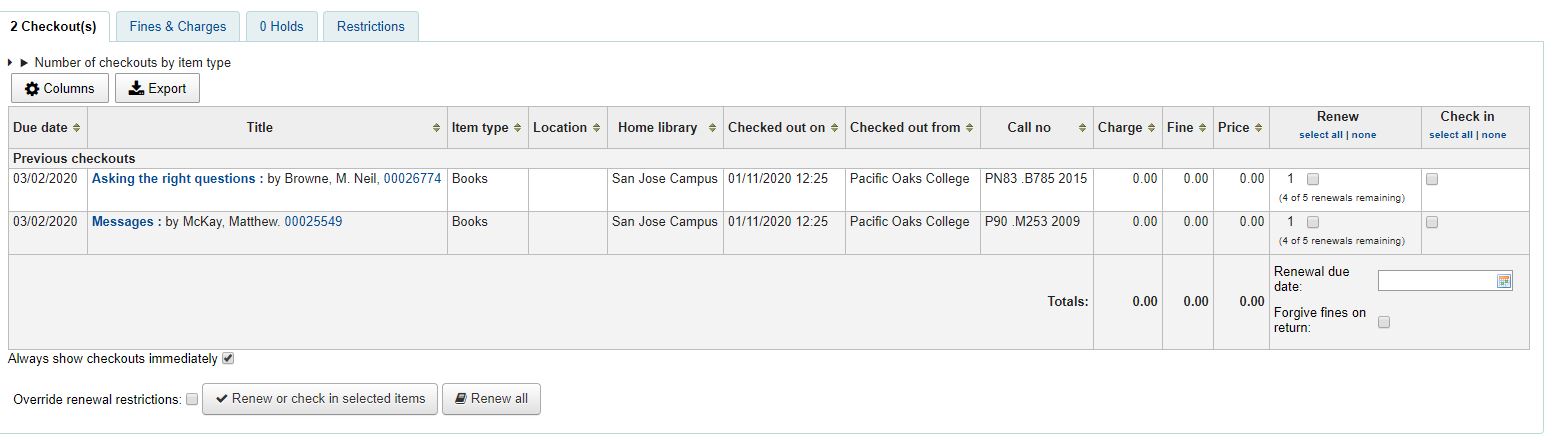Tick check-in checkbox for Messages book
This screenshot has width=1560, height=440.
tap(1432, 222)
